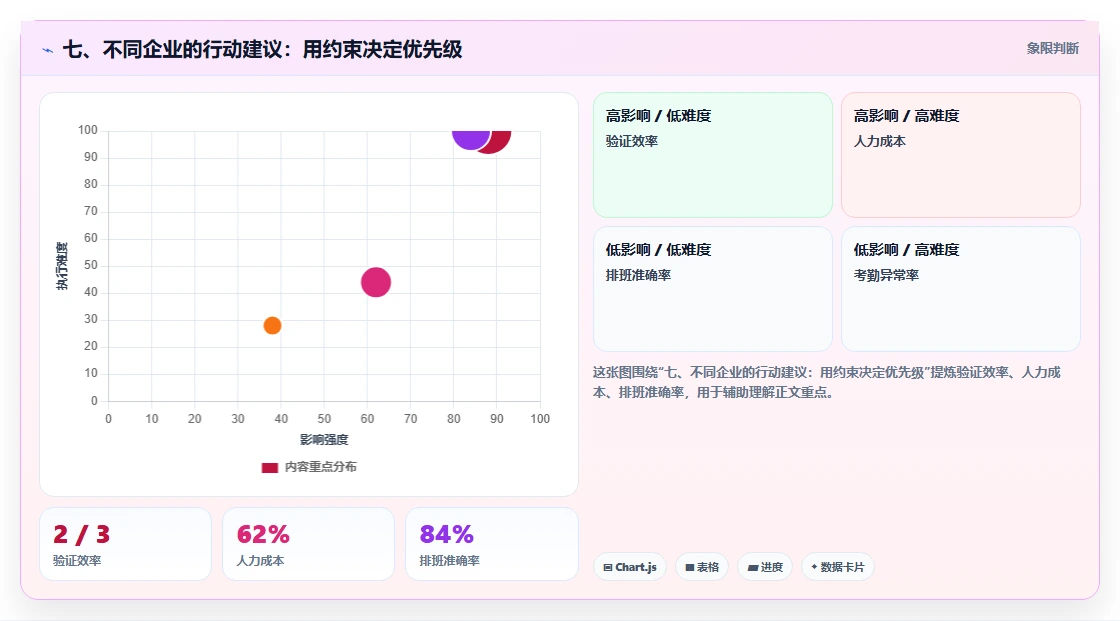Select the purple bubble at the chart top
The height and width of the screenshot is (621, 1120).
pos(470,139)
